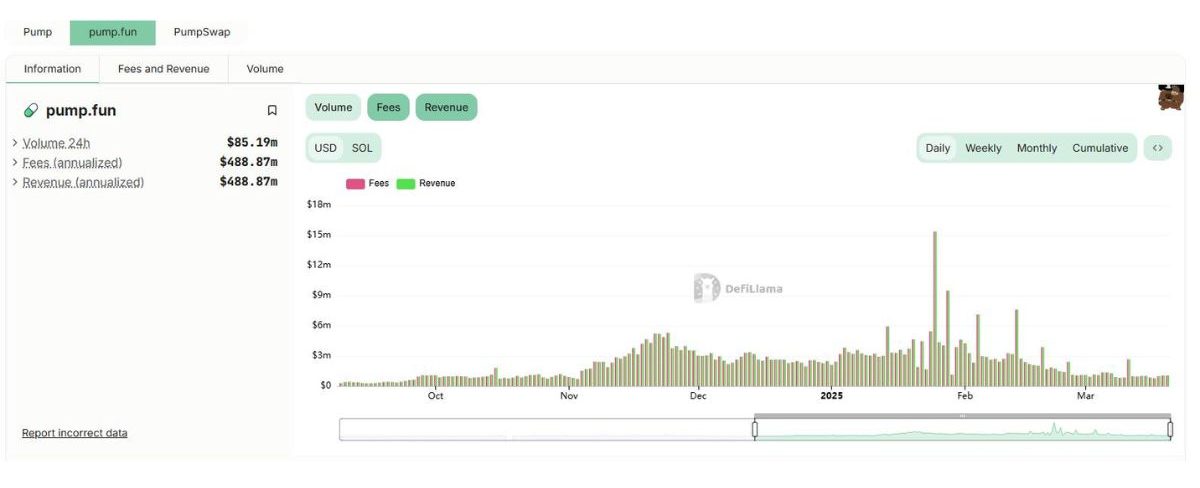Click the $488.87m Fees annualized value
Image resolution: width=1200 pixels, height=488 pixels.
[248, 162]
